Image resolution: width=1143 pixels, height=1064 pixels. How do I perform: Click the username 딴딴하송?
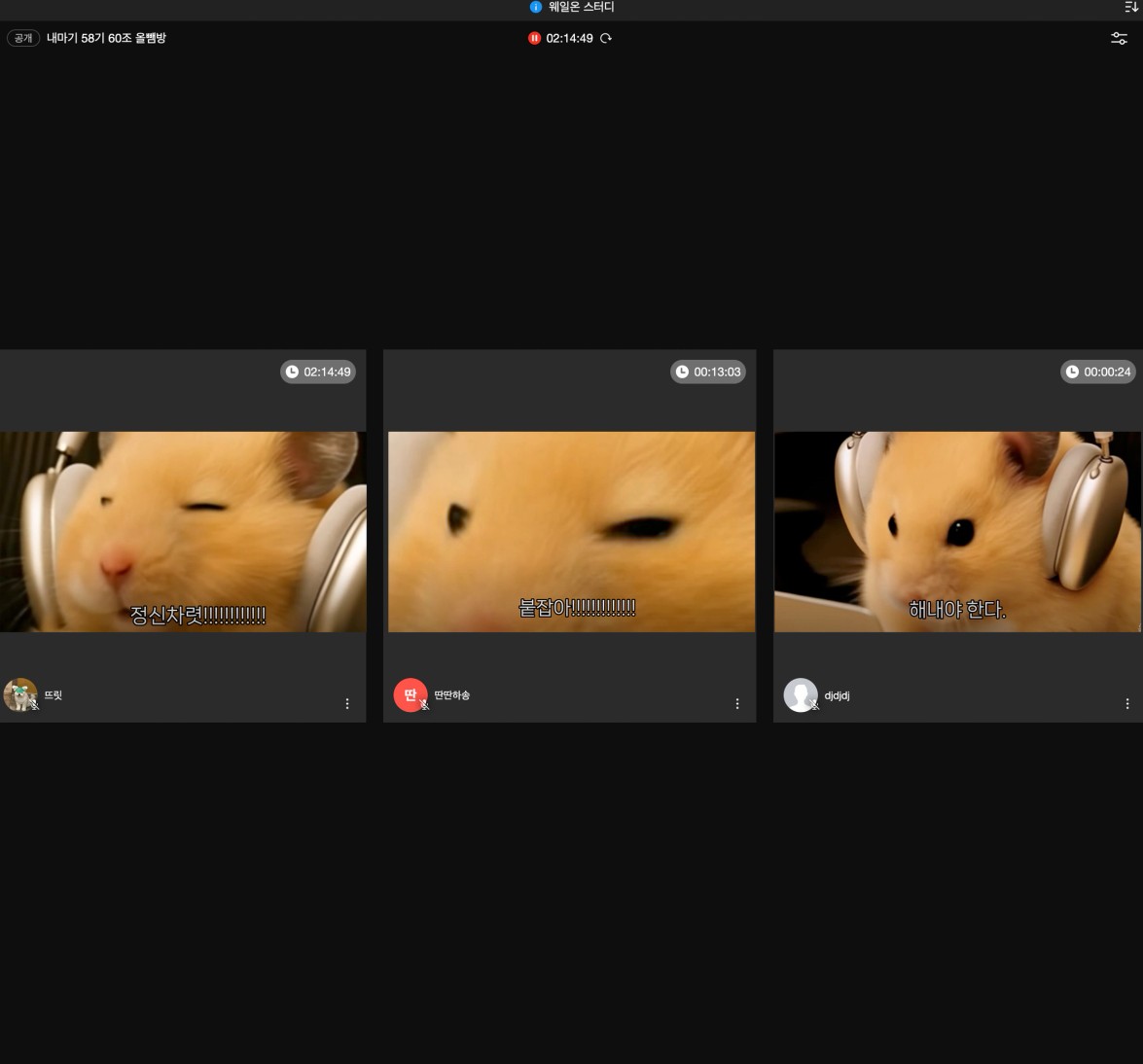452,695
